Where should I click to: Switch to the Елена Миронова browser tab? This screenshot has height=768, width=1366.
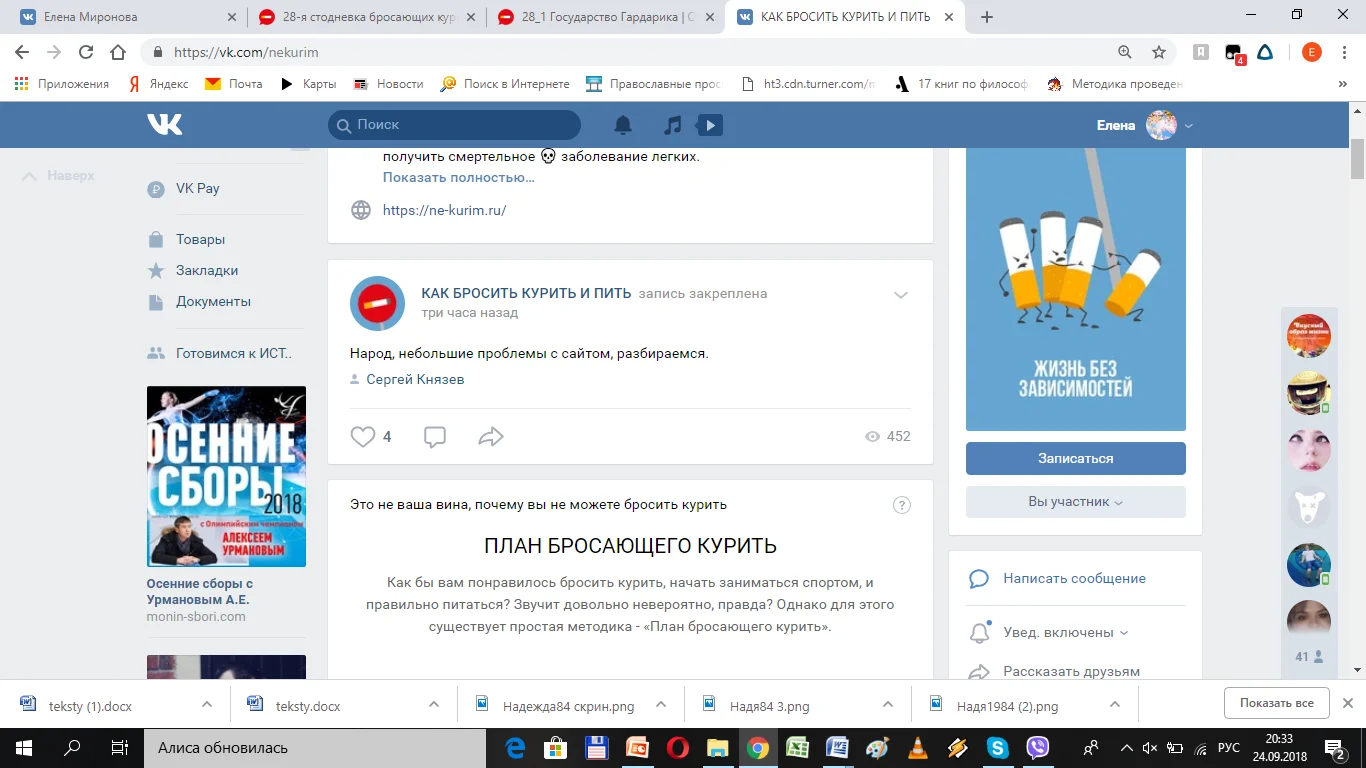125,17
